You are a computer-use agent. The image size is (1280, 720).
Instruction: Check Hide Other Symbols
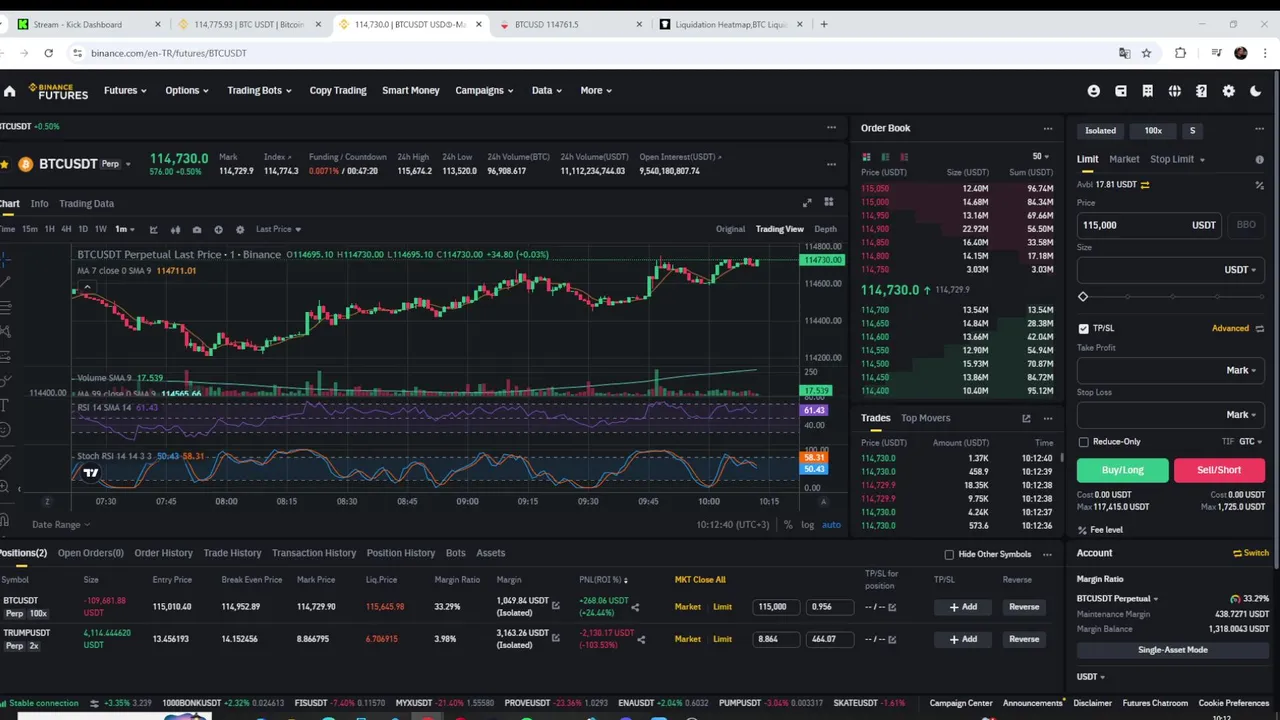pos(949,554)
